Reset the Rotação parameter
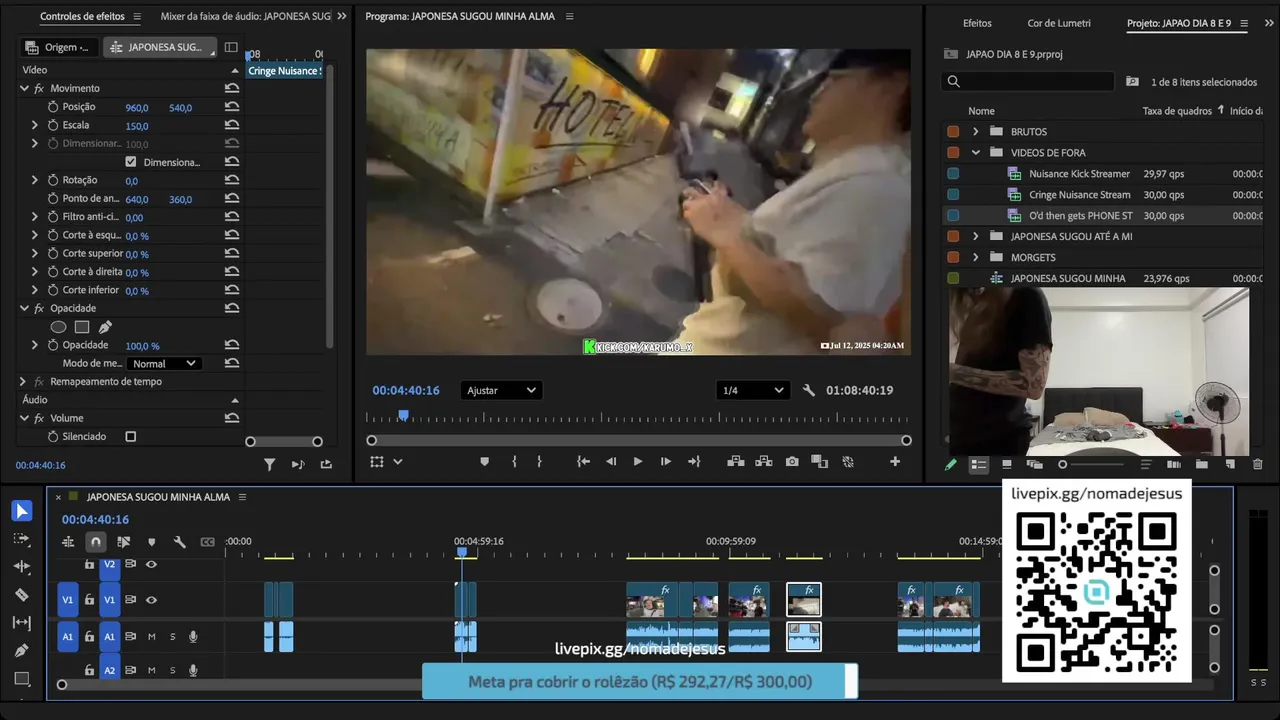Viewport: 1280px width, 720px height. click(232, 180)
